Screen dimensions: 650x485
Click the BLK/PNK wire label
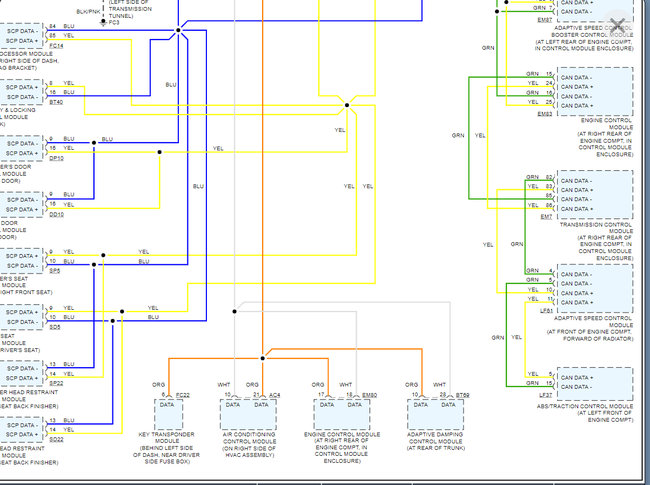pyautogui.click(x=88, y=12)
